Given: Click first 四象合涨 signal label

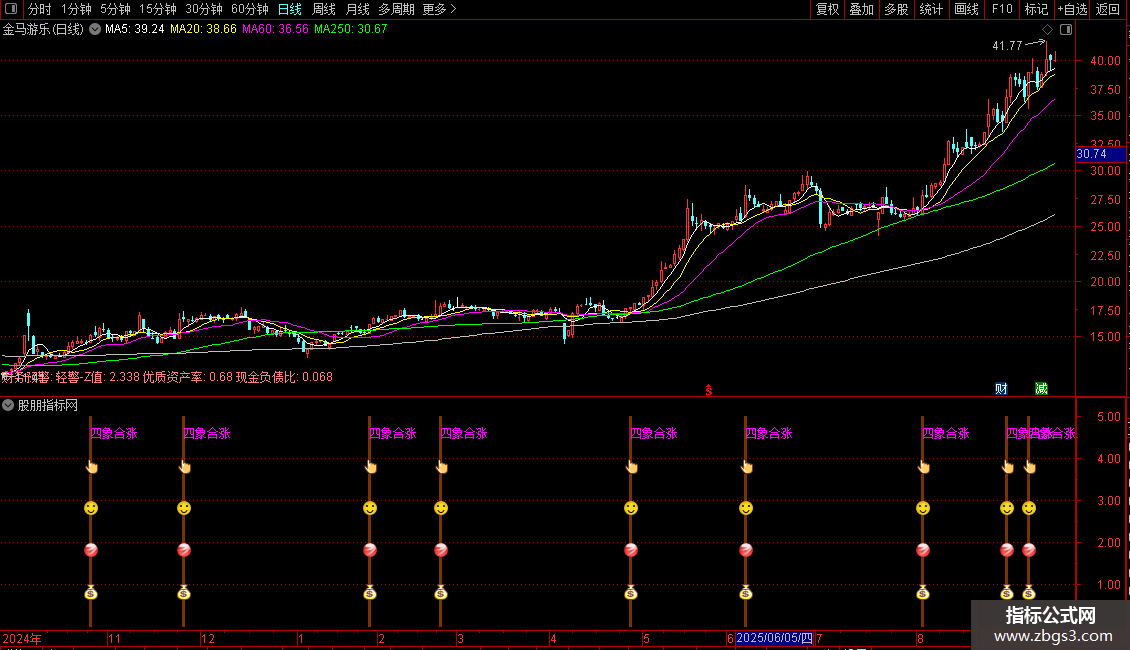Looking at the screenshot, I should point(114,433).
